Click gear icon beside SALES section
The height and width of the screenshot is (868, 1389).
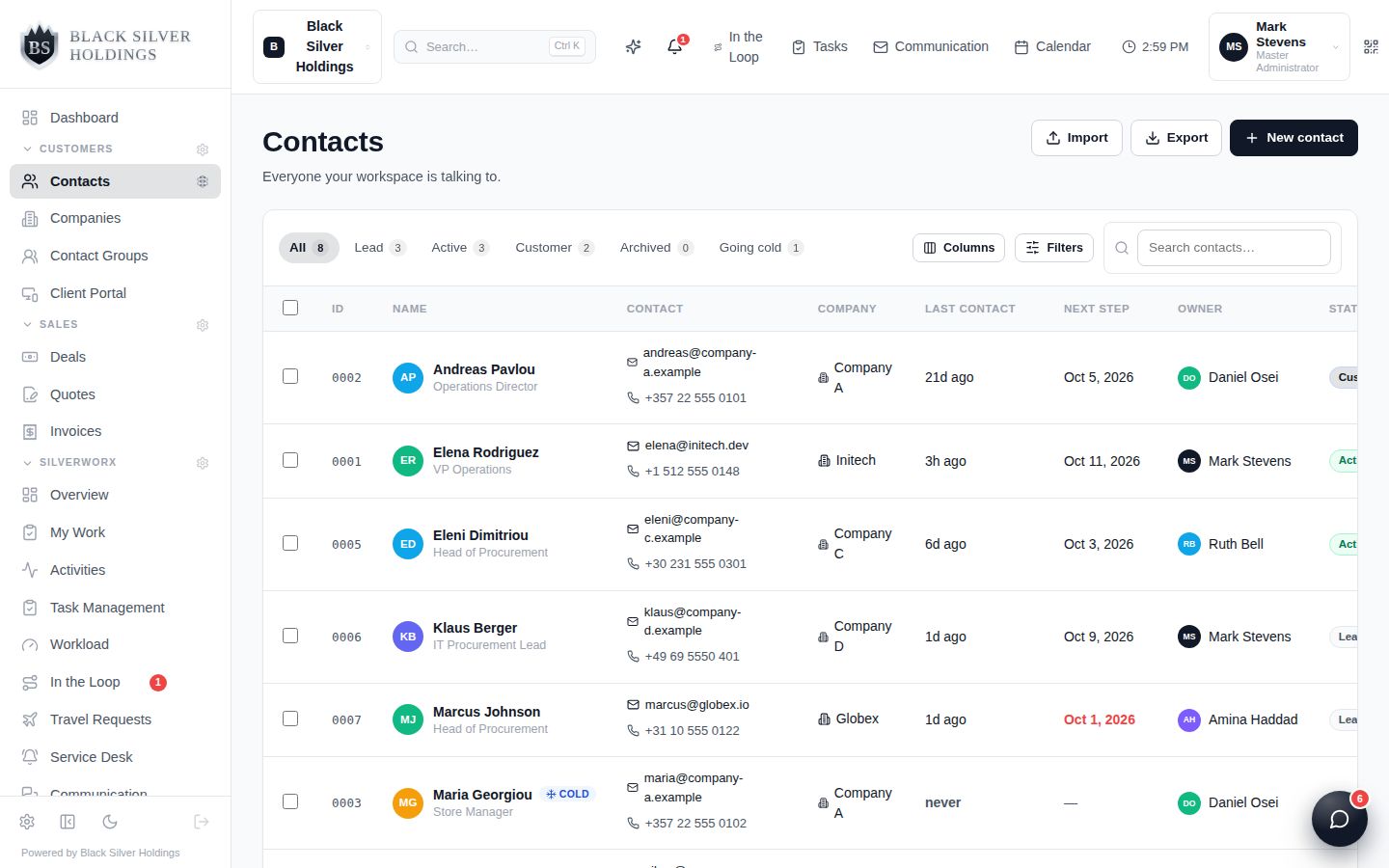click(x=203, y=325)
